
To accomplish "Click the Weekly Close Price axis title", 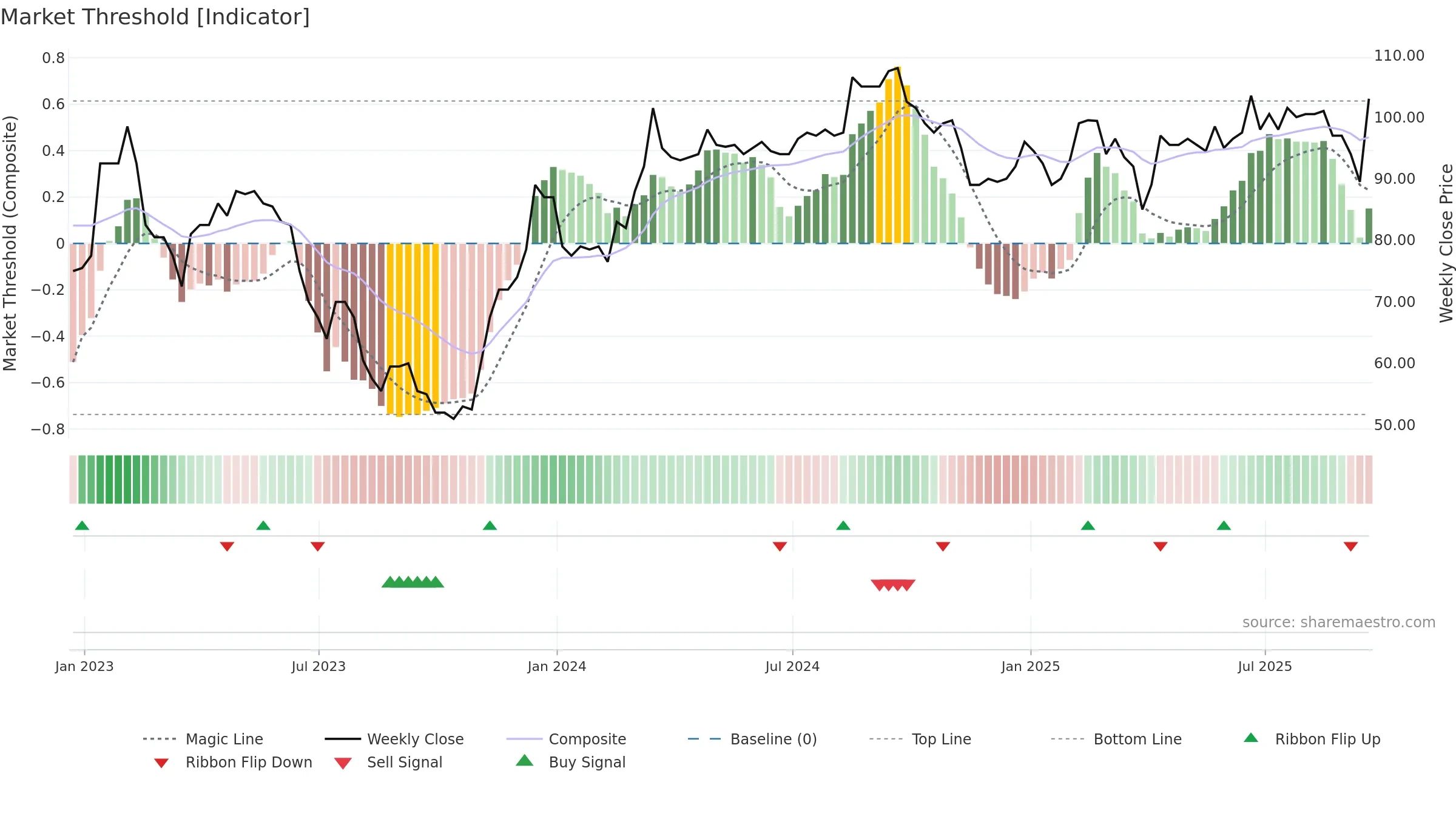I will [1446, 243].
